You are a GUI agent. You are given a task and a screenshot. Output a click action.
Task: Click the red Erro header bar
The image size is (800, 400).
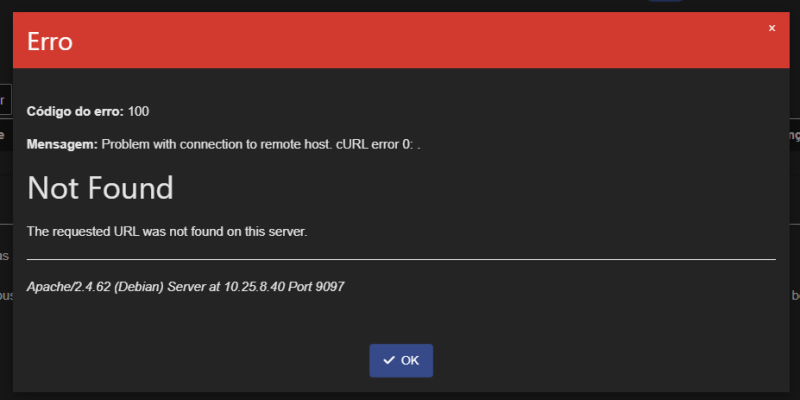401,40
